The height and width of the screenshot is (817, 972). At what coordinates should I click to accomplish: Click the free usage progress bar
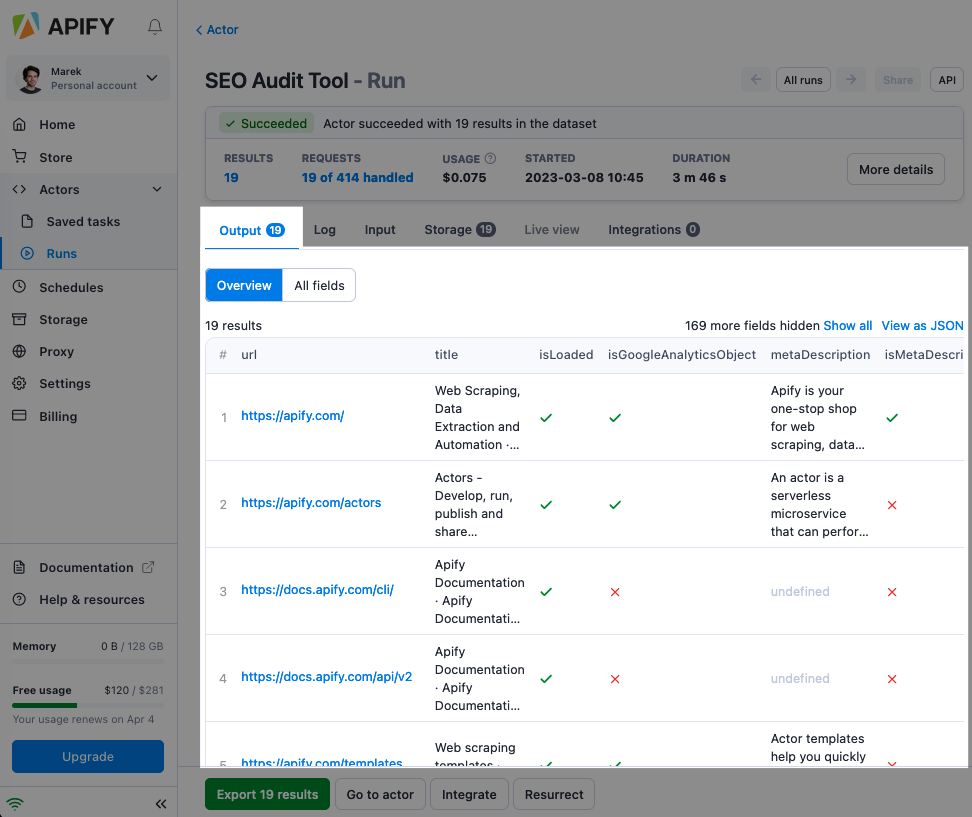(88, 705)
